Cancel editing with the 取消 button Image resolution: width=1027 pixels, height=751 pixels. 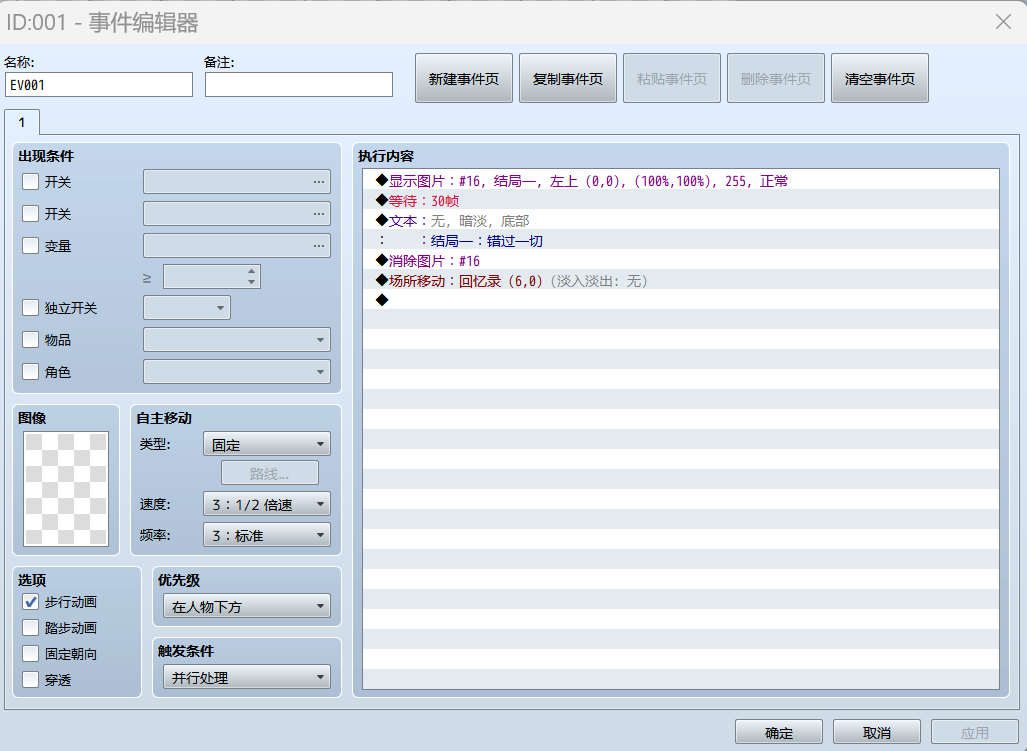pos(876,733)
